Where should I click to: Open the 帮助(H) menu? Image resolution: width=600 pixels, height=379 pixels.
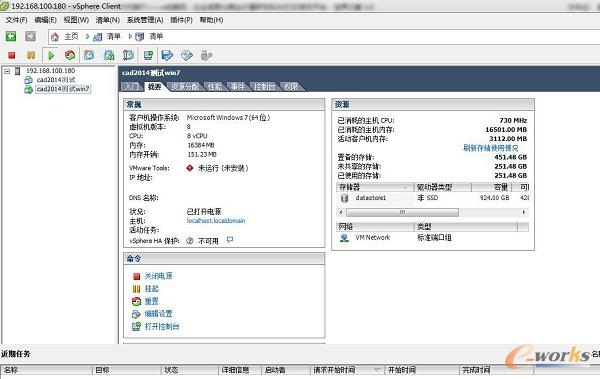[x=211, y=20]
